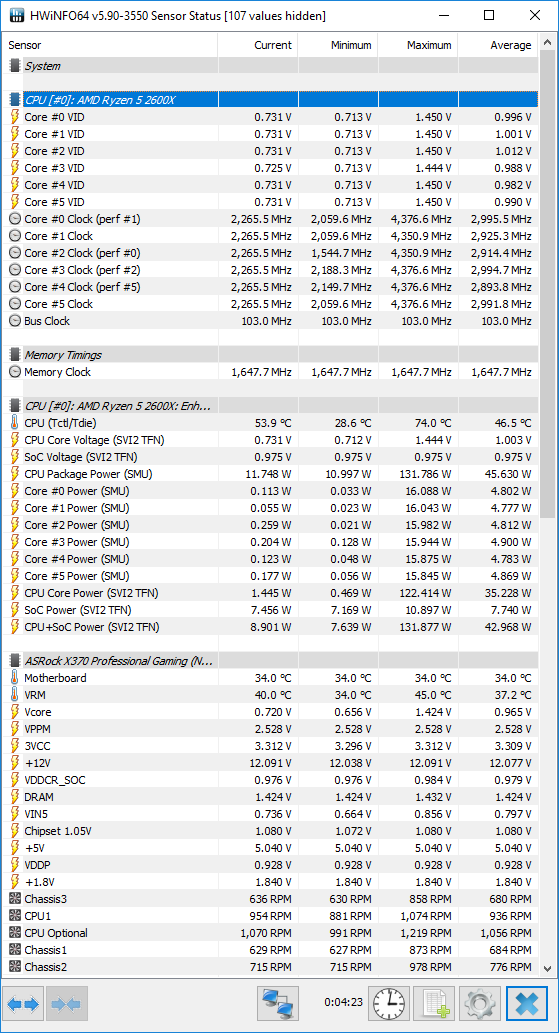Click the Bus Clock icon
This screenshot has width=559, height=1033.
15,321
